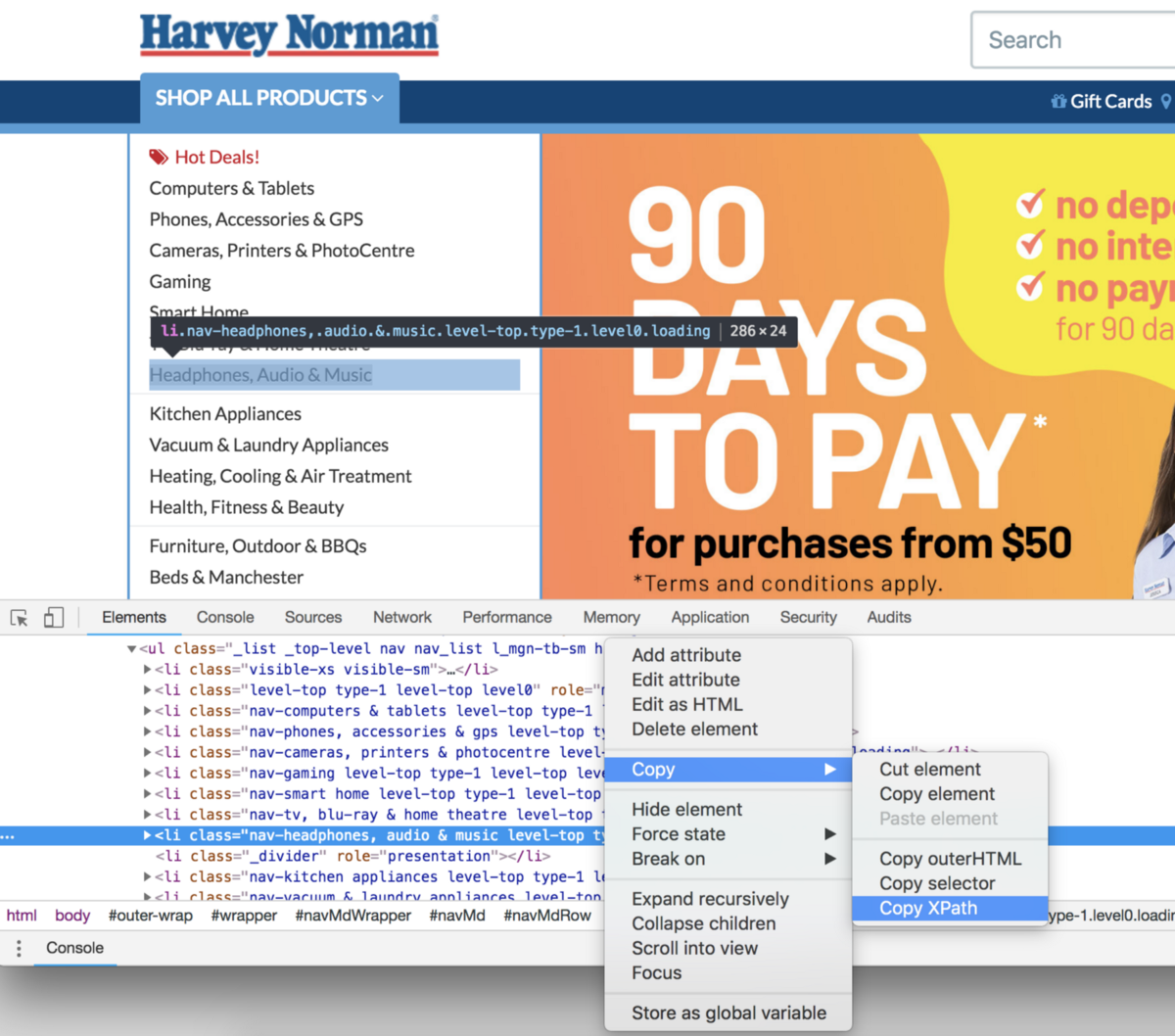Choose Copy selector
The image size is (1175, 1036).
tap(950, 883)
